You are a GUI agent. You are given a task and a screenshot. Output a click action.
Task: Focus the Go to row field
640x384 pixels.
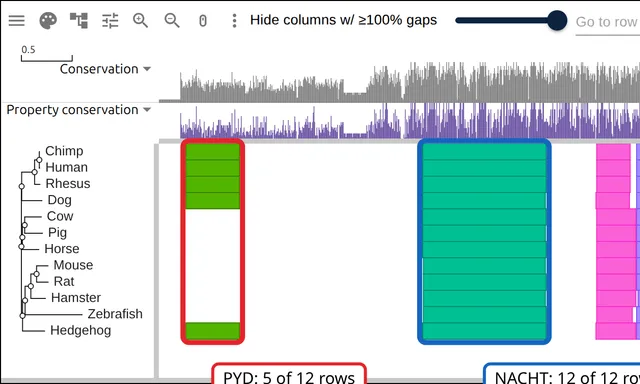(x=607, y=22)
